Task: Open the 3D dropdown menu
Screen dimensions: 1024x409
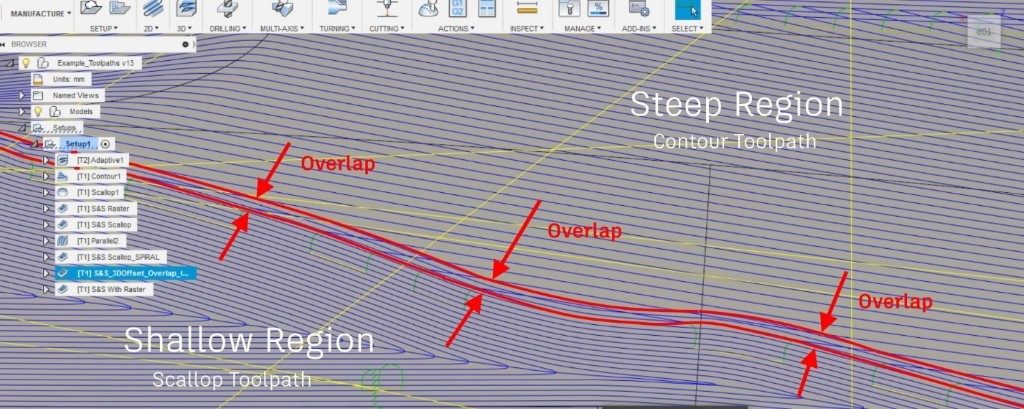Action: pyautogui.click(x=185, y=29)
